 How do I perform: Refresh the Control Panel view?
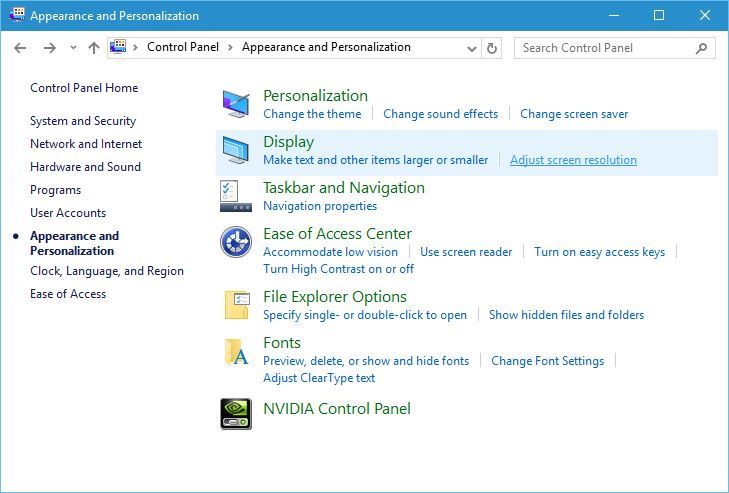click(x=491, y=48)
